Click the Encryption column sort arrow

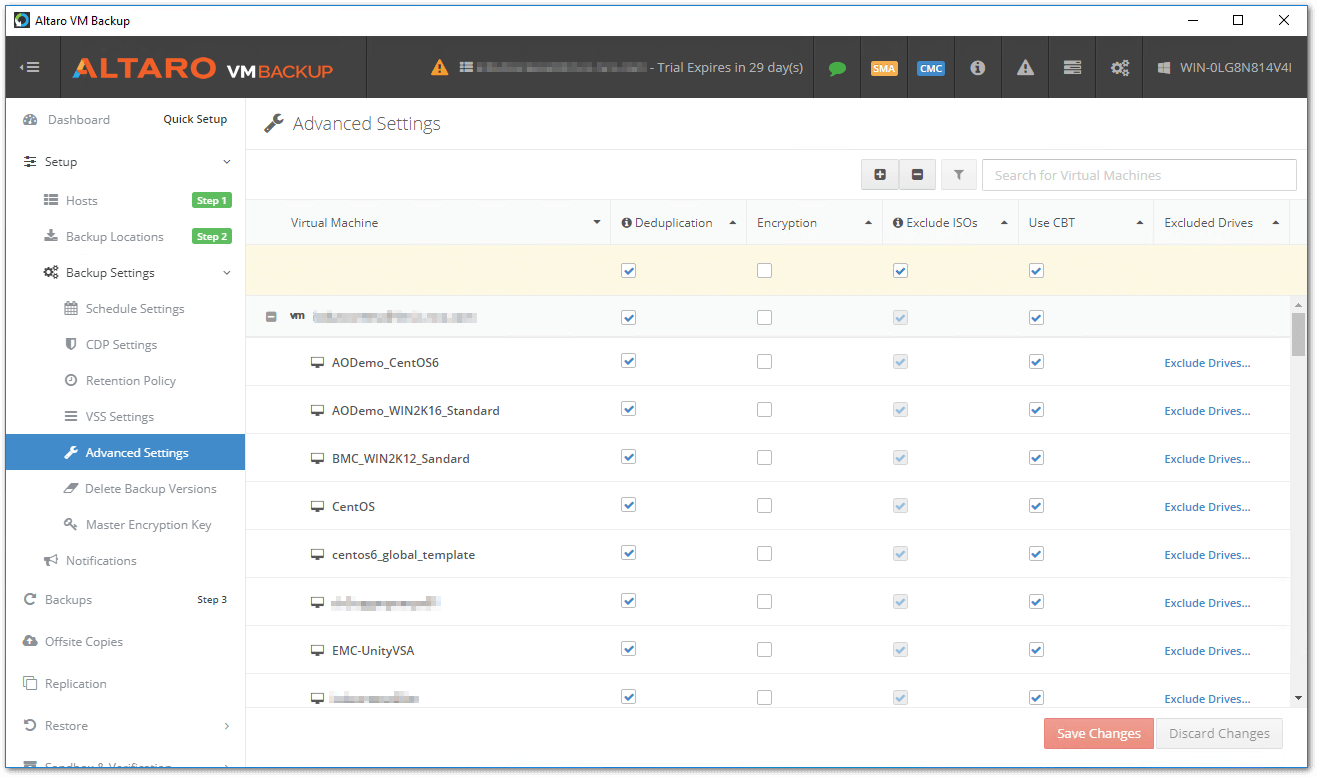click(868, 223)
